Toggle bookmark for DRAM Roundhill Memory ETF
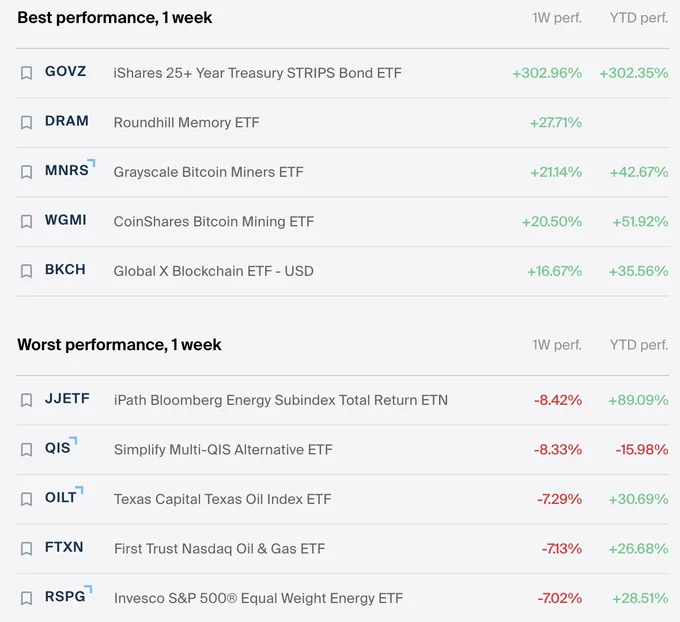This screenshot has width=680, height=622. coord(26,122)
